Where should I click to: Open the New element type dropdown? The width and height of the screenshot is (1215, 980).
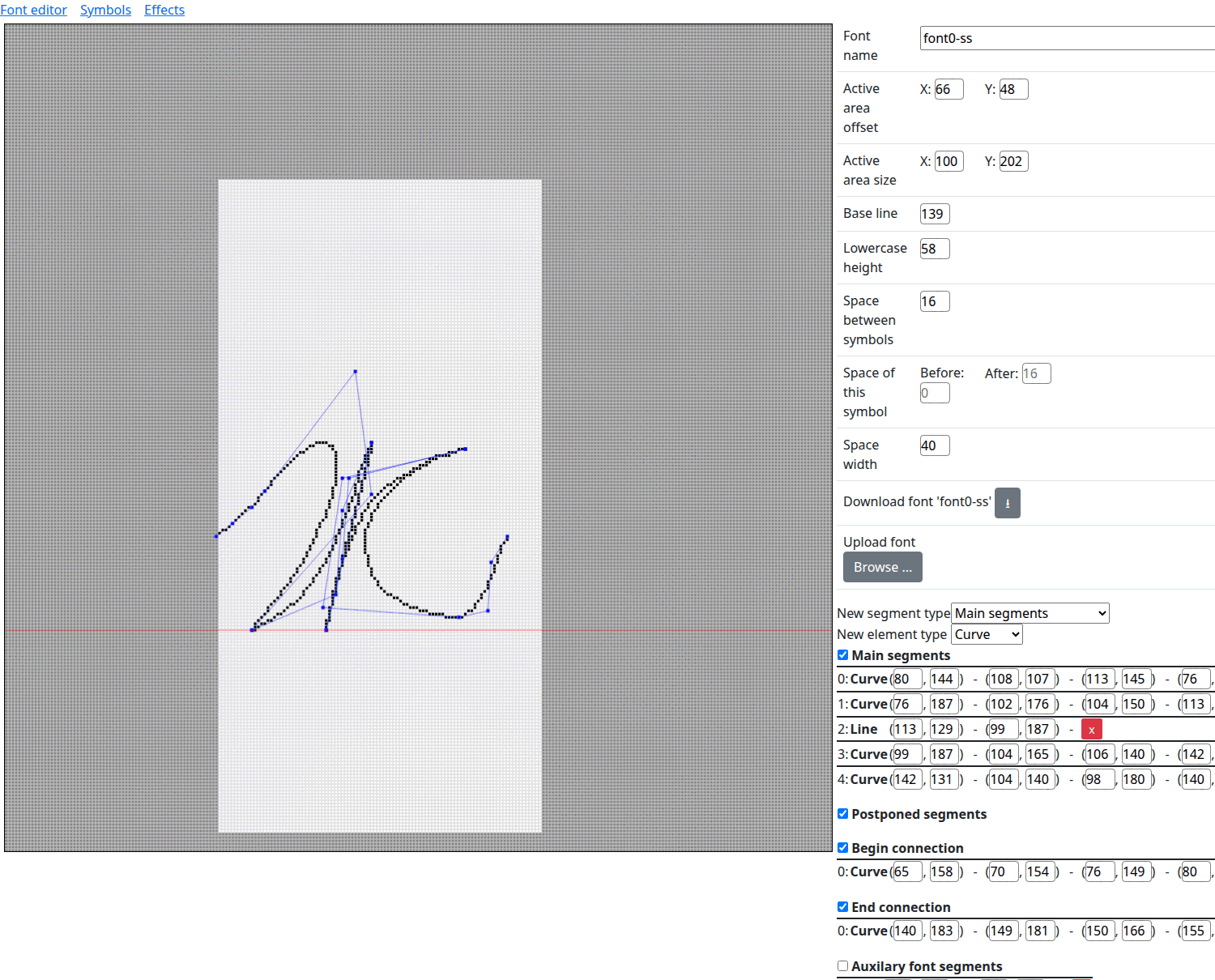987,634
